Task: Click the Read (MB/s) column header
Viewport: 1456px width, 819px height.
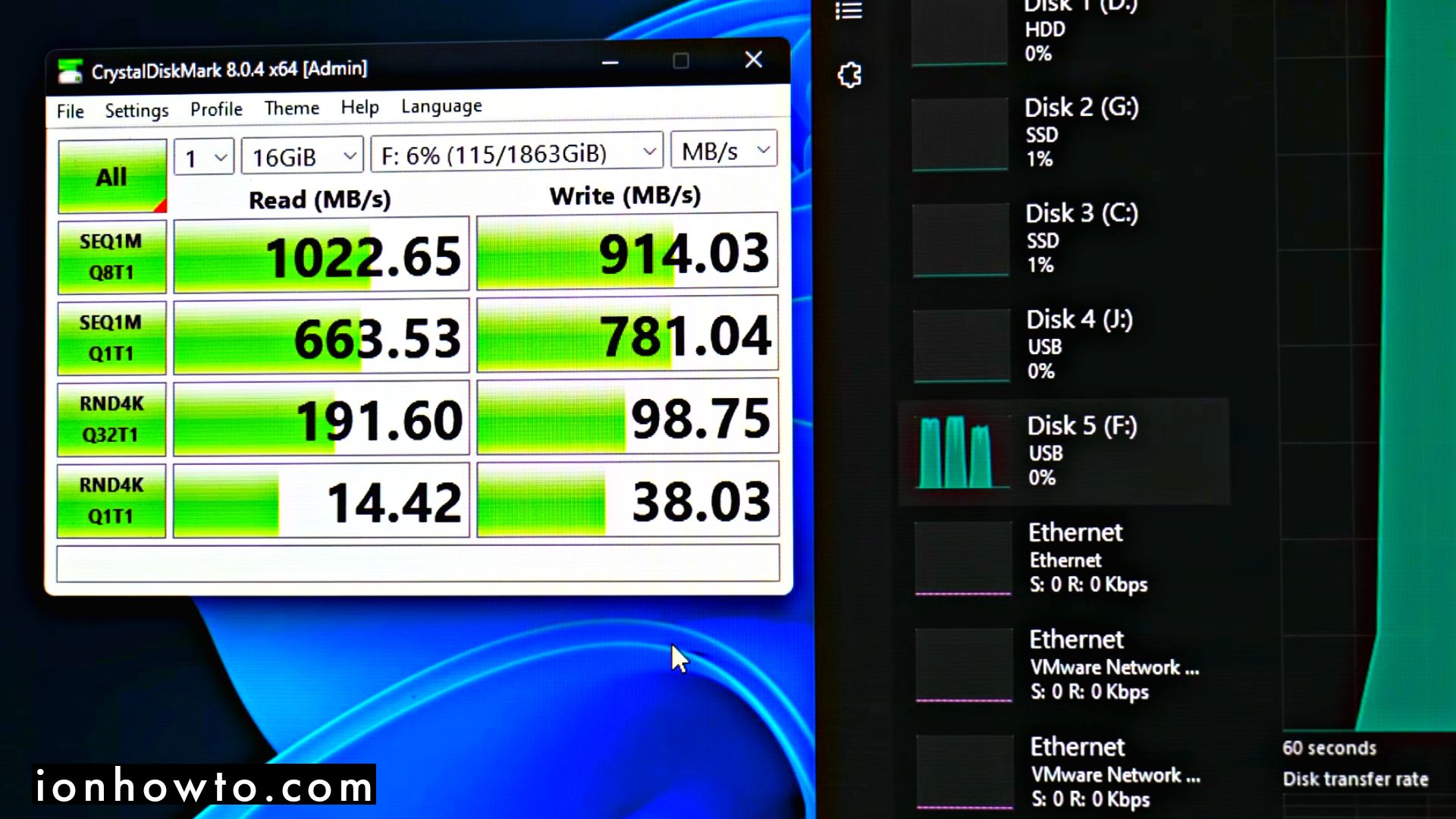Action: tap(320, 200)
